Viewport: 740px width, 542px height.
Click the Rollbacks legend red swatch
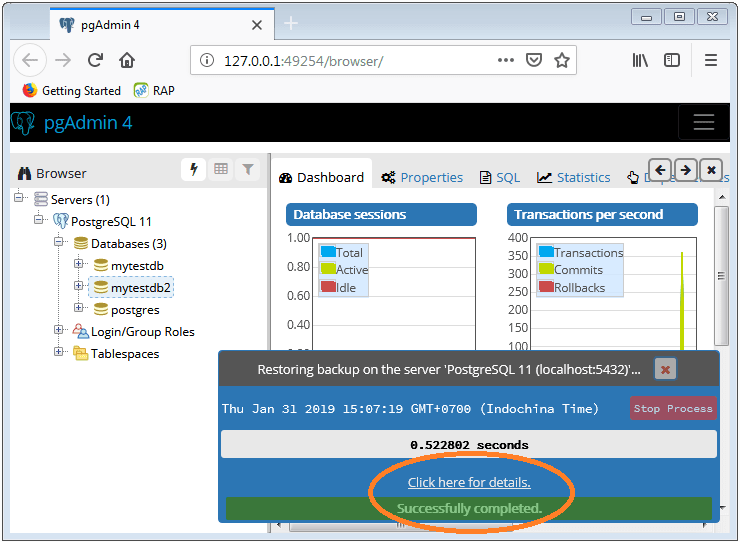click(546, 286)
